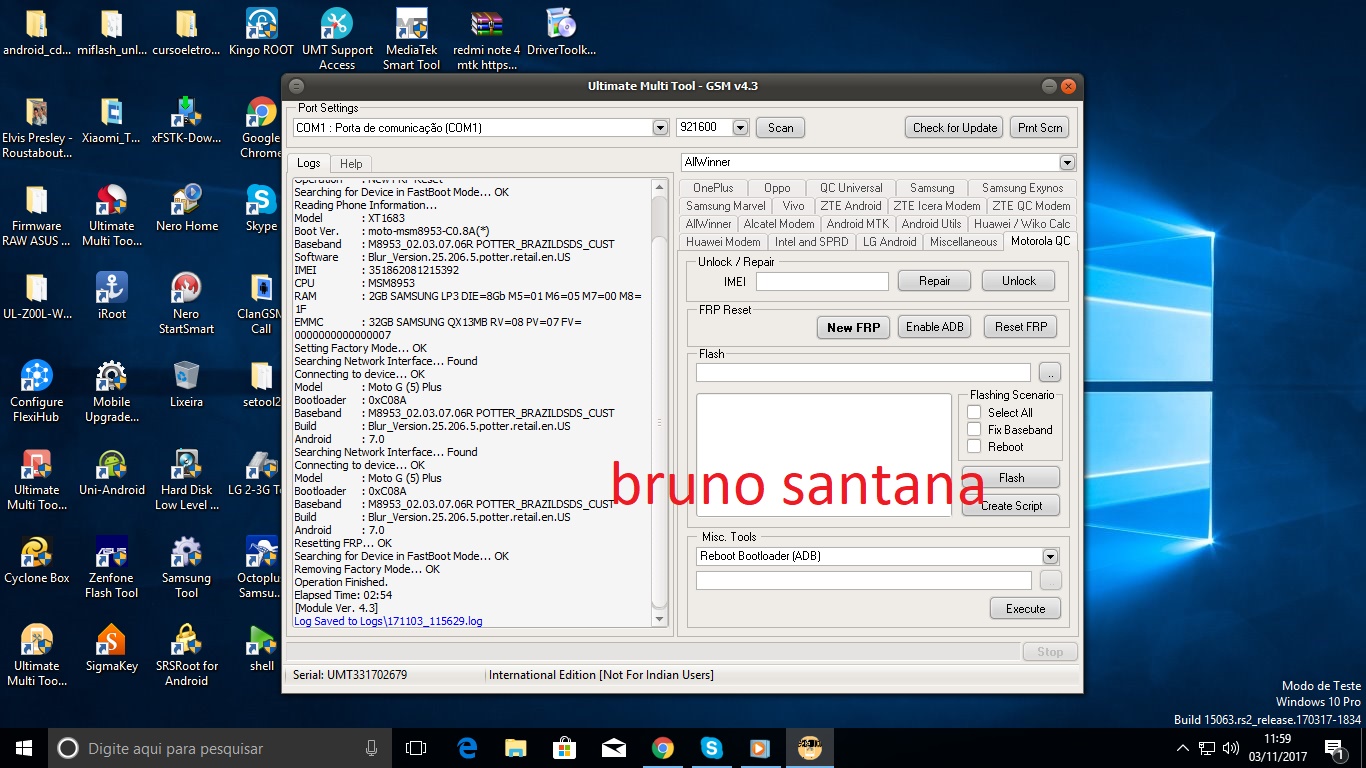The image size is (1366, 768).
Task: Launch Nero Home from desktop
Action: point(186,209)
